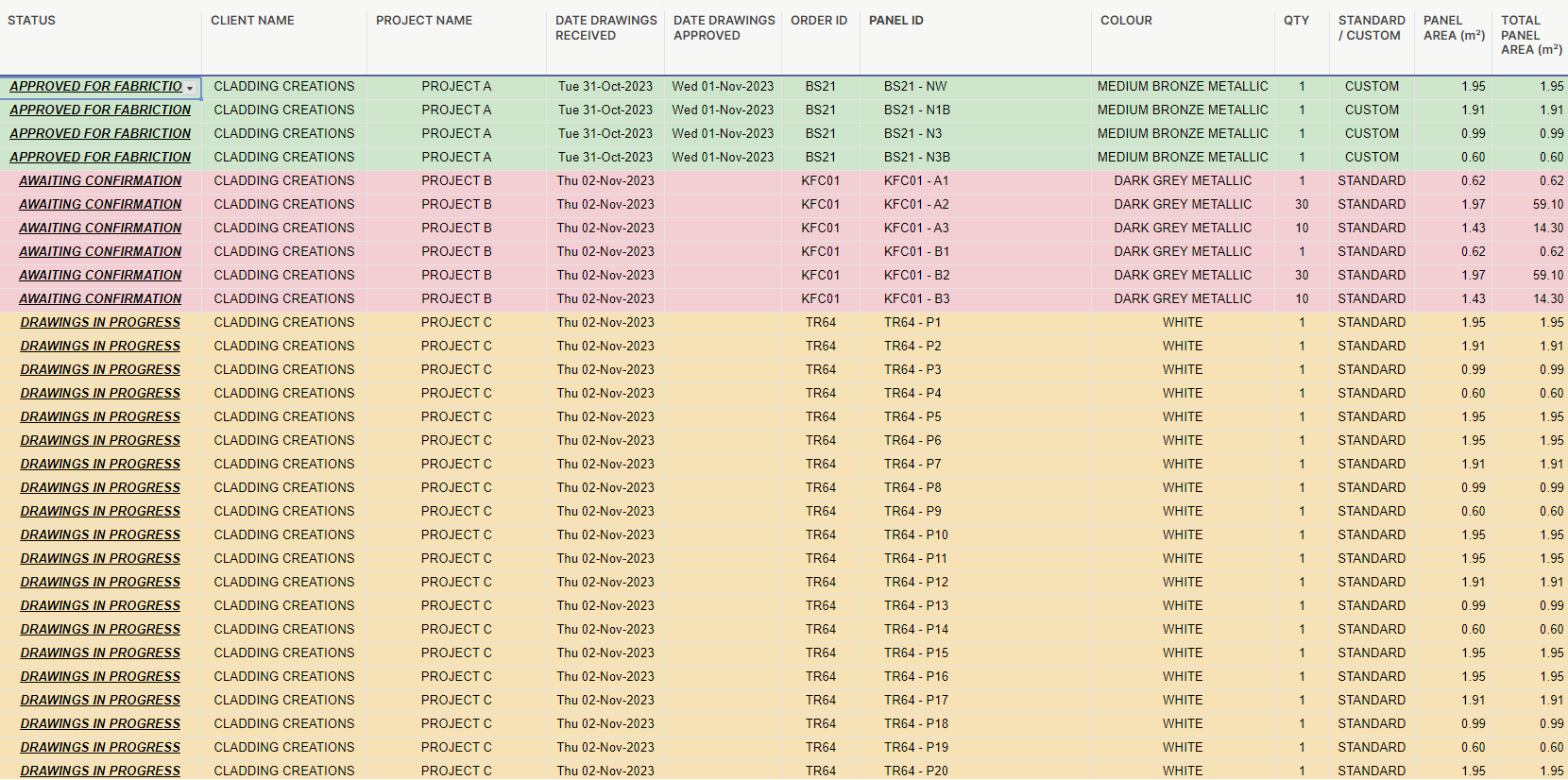The height and width of the screenshot is (780, 1568).
Task: Select the ORDER ID column header
Action: coord(819,21)
